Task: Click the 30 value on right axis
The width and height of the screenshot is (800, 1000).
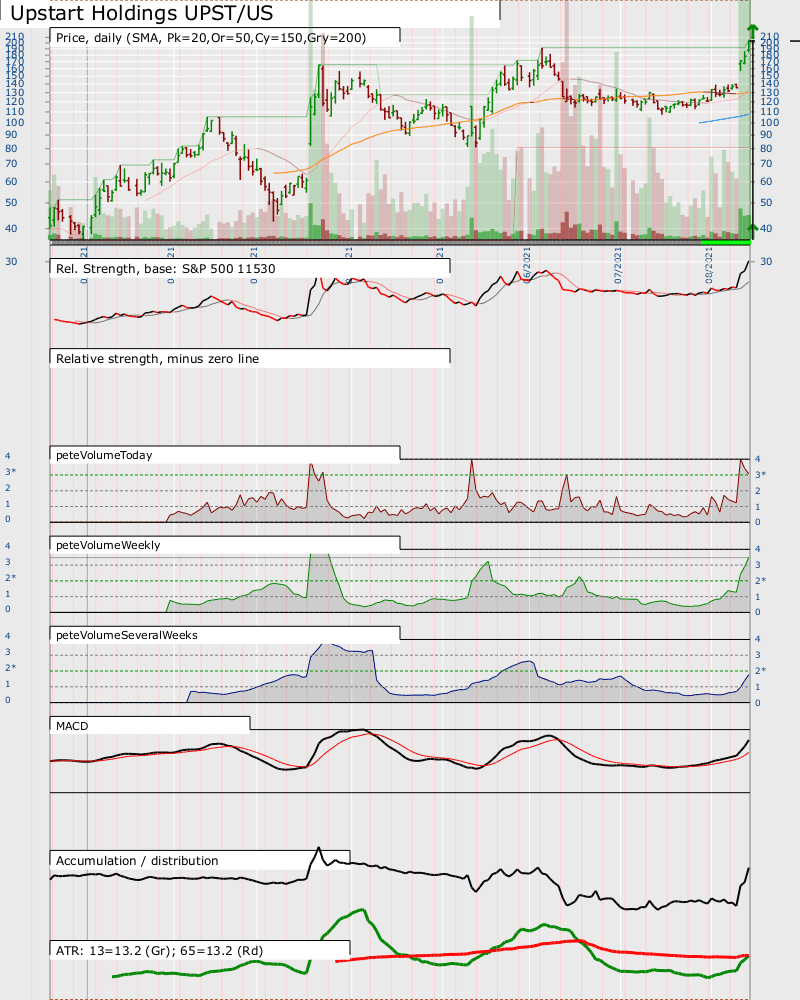Action: click(x=766, y=261)
